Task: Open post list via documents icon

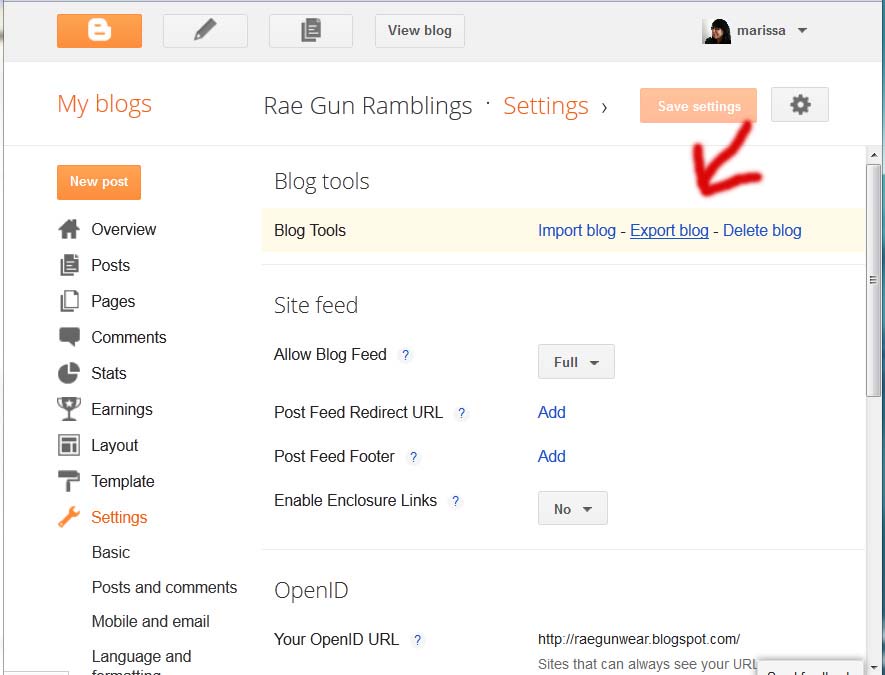Action: (x=311, y=31)
